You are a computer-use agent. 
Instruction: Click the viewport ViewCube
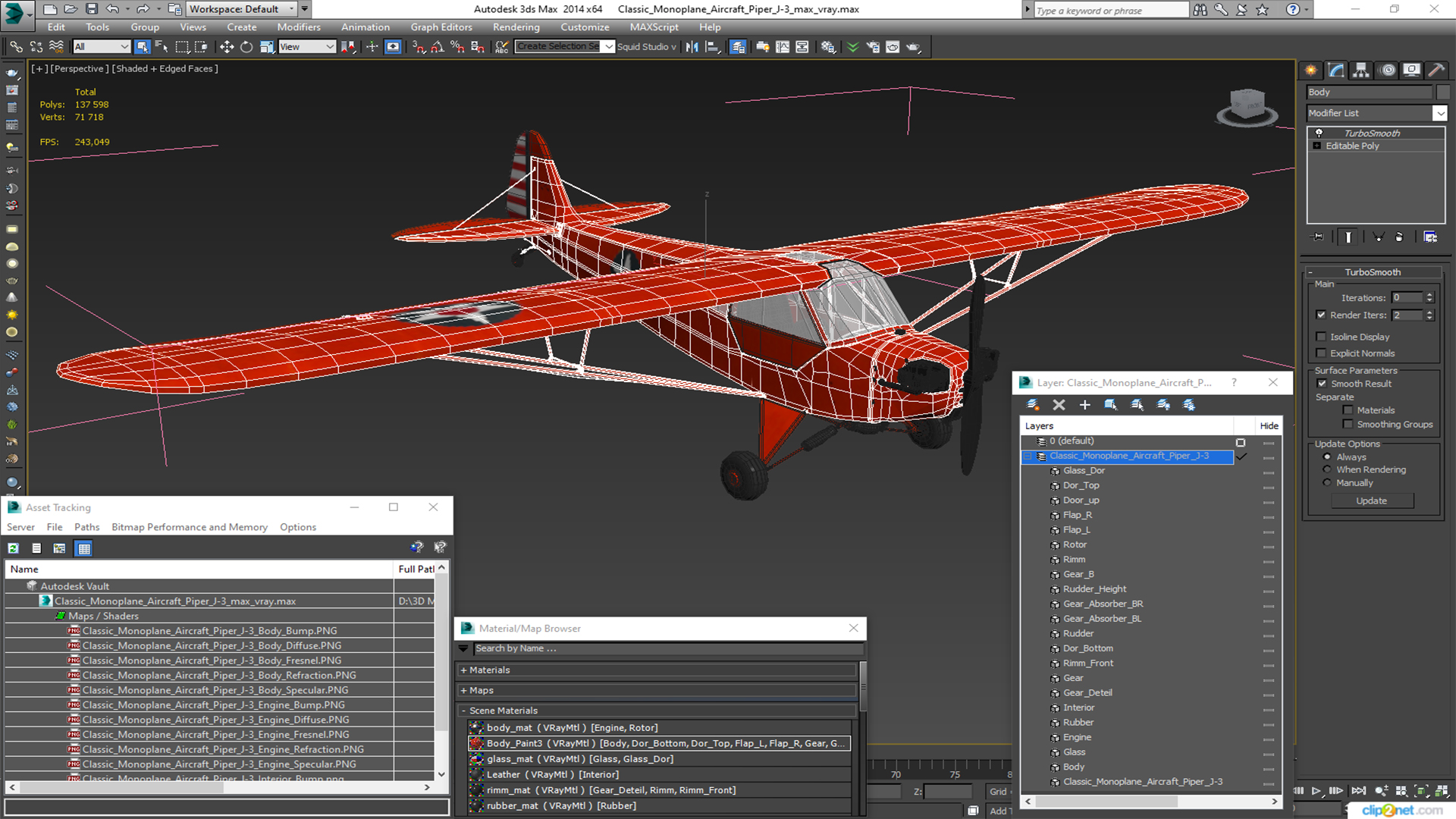[1247, 106]
